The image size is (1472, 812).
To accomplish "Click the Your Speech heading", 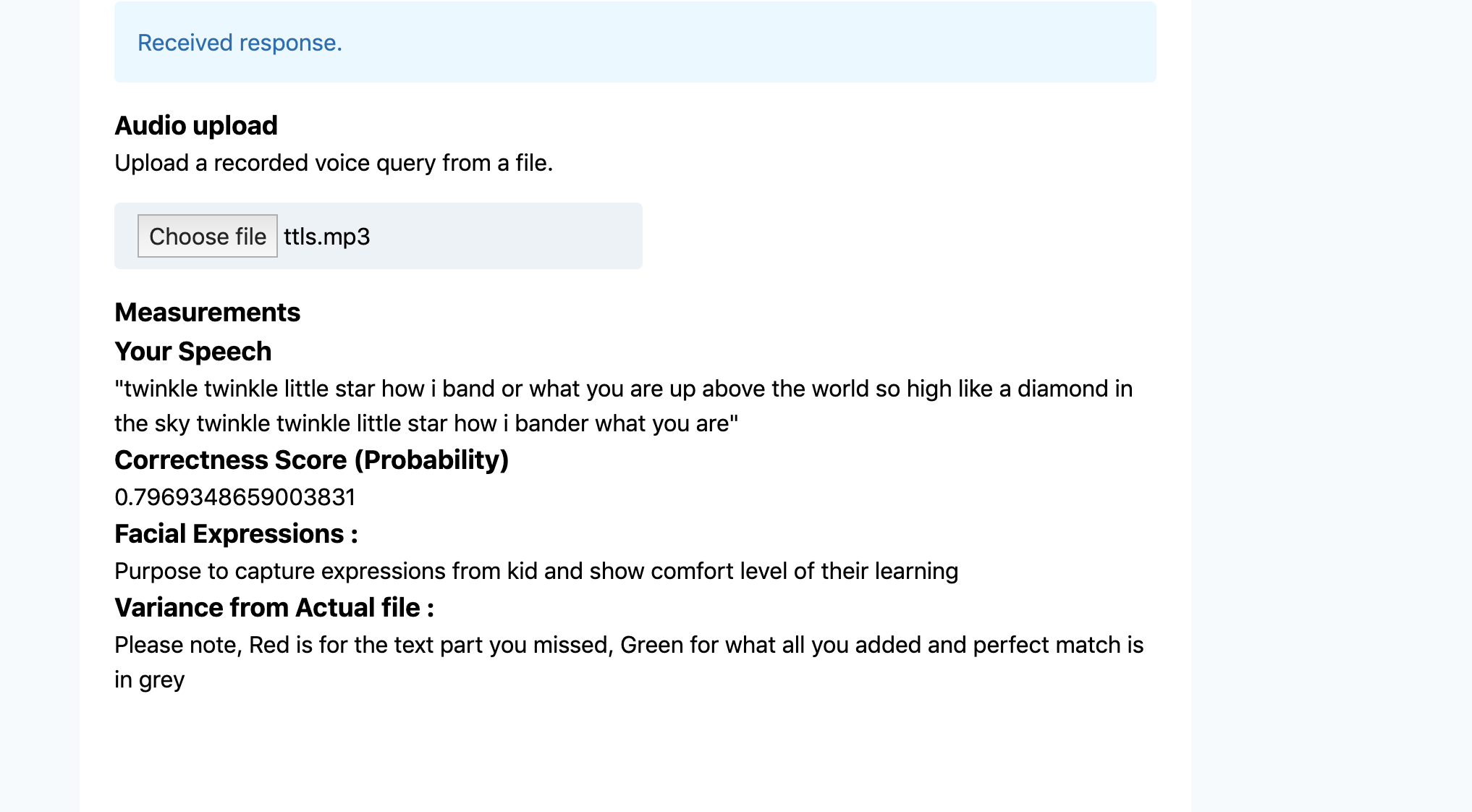I will coord(193,351).
